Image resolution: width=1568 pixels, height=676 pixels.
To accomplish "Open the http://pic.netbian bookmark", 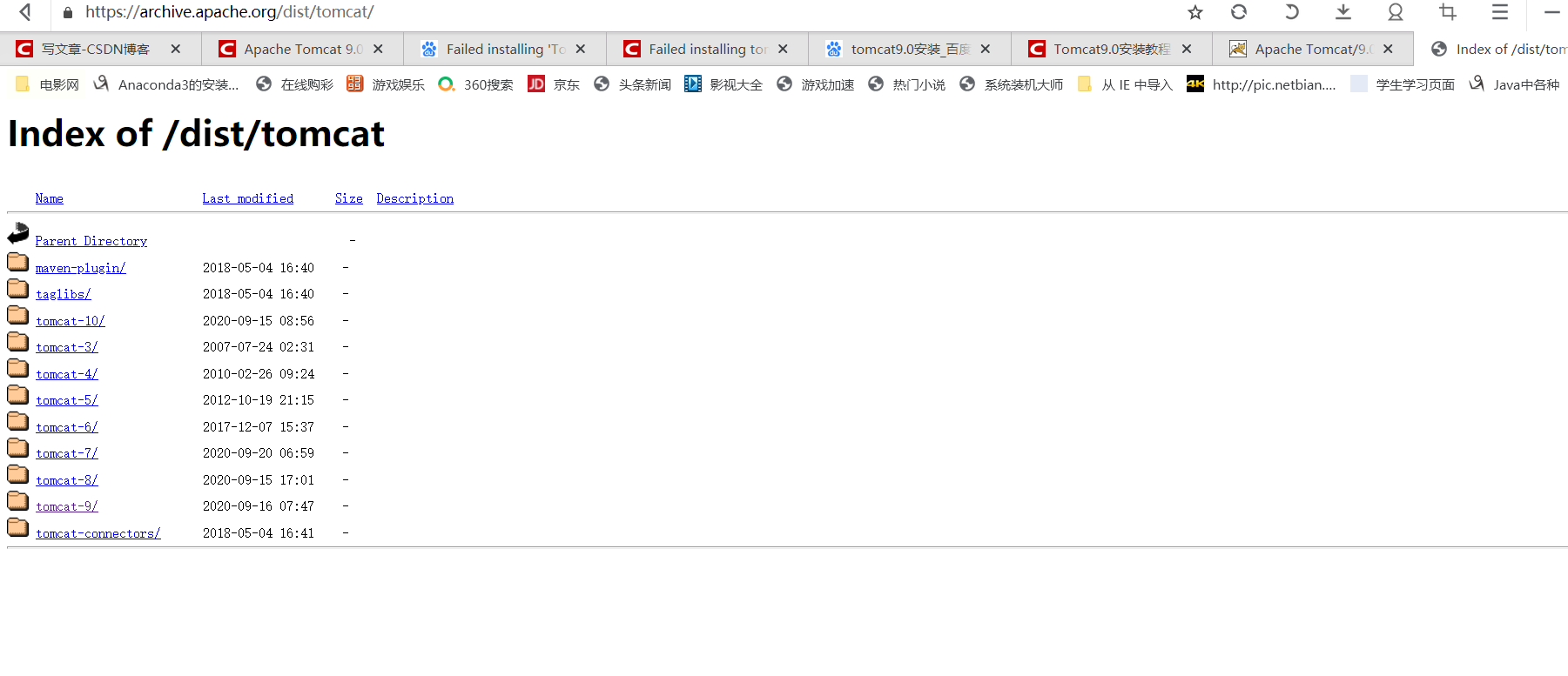I will (x=1261, y=84).
